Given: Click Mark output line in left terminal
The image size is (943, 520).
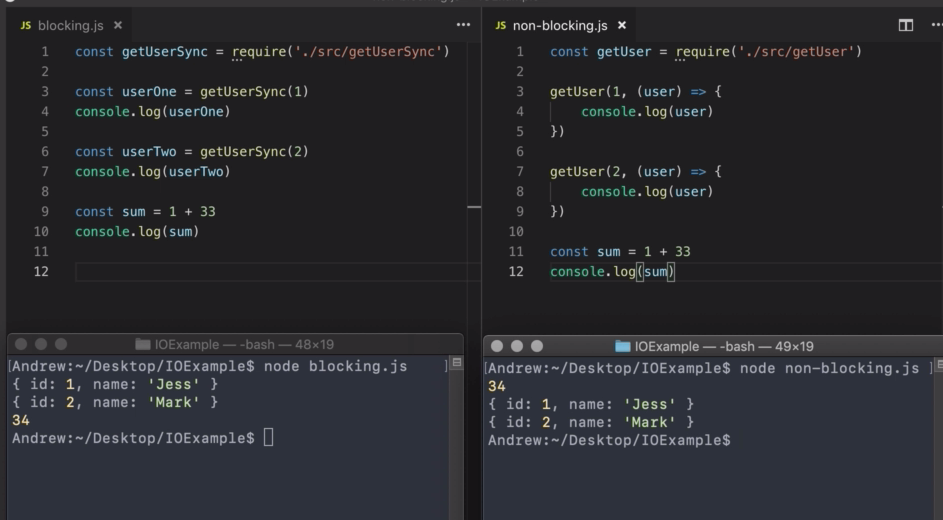Looking at the screenshot, I should pos(115,402).
